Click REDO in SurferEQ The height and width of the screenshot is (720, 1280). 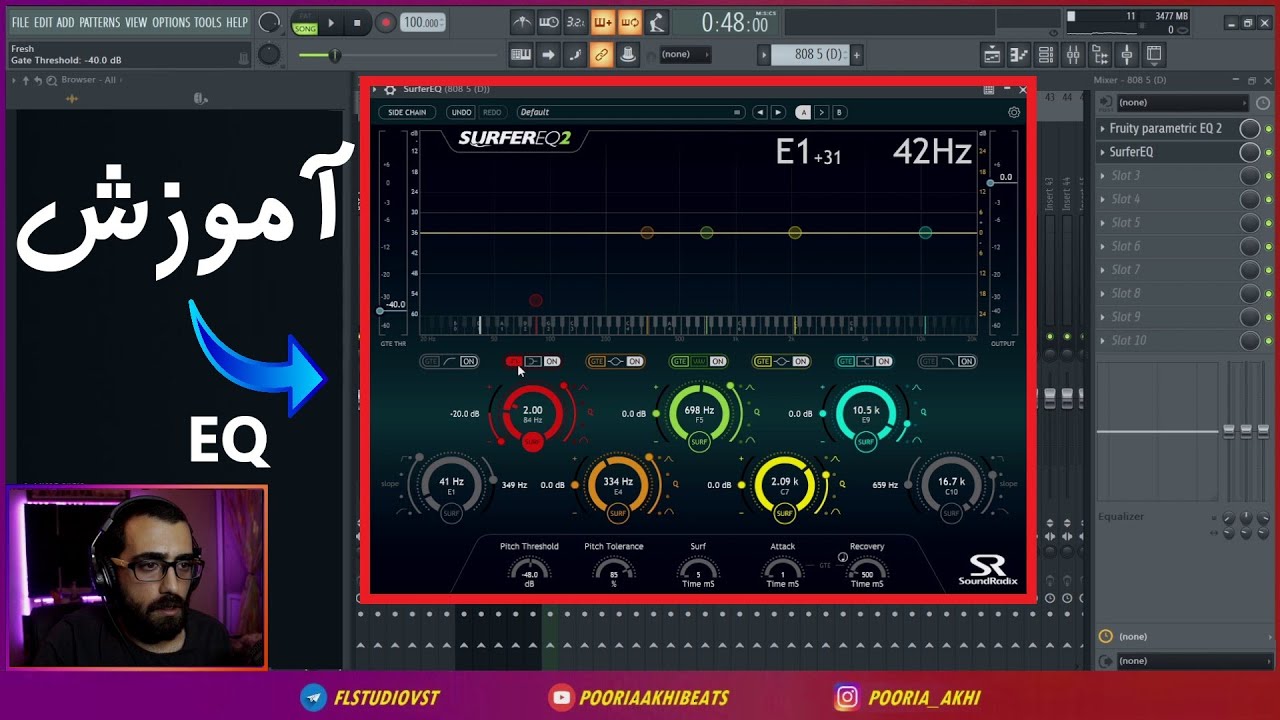[492, 112]
